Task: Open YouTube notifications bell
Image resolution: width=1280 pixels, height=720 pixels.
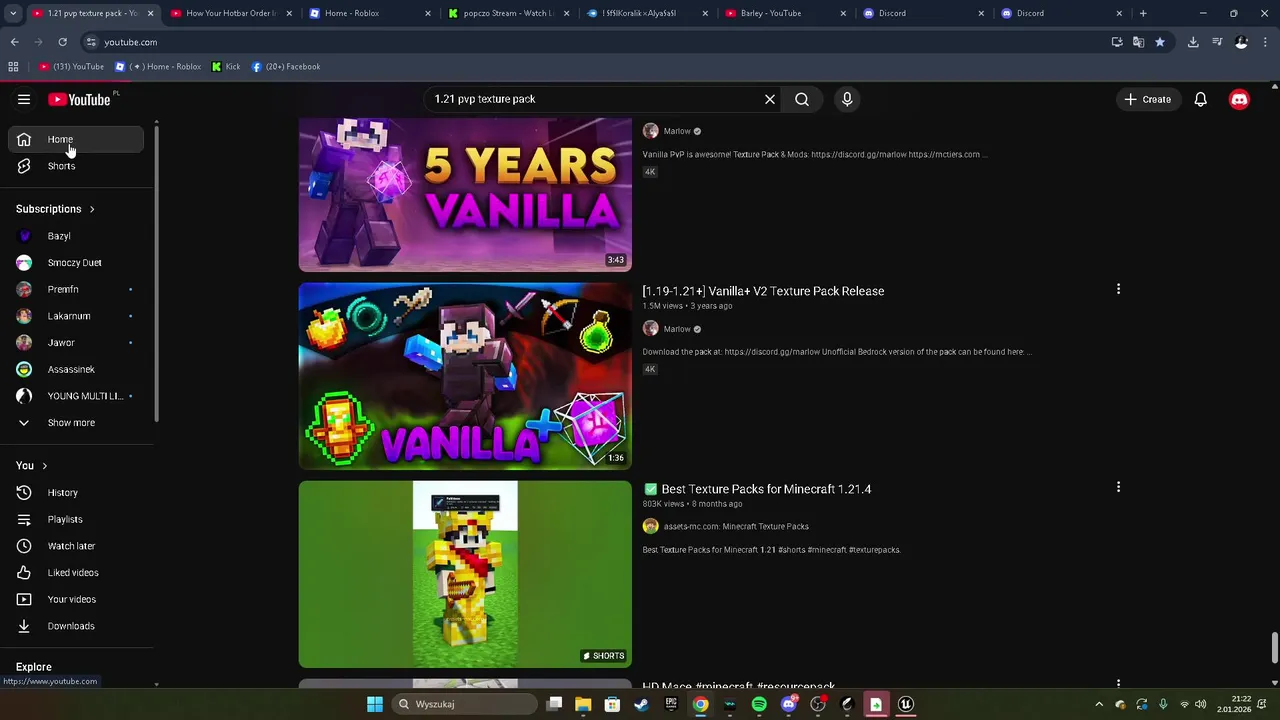Action: (x=1201, y=99)
